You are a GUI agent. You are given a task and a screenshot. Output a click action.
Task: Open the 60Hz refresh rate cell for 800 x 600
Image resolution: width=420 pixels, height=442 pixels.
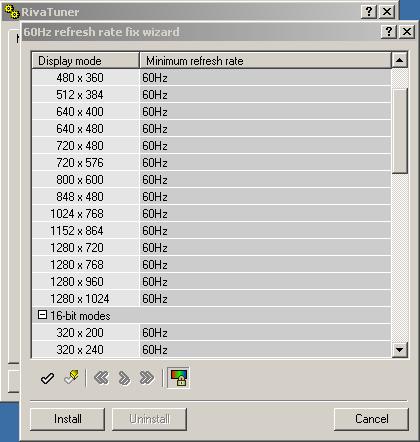coord(265,180)
